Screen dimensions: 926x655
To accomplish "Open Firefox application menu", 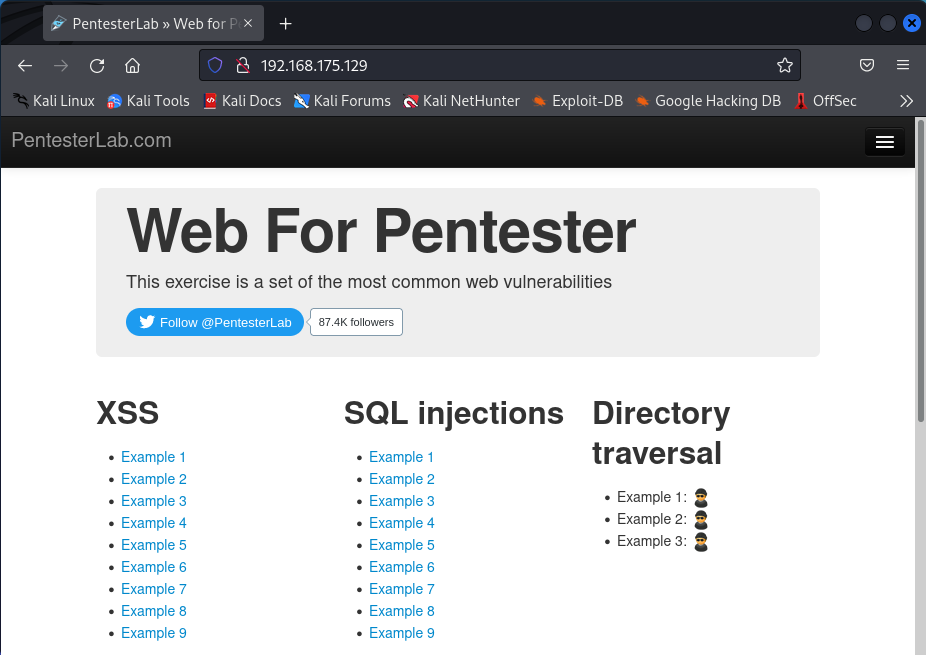I will pyautogui.click(x=902, y=65).
